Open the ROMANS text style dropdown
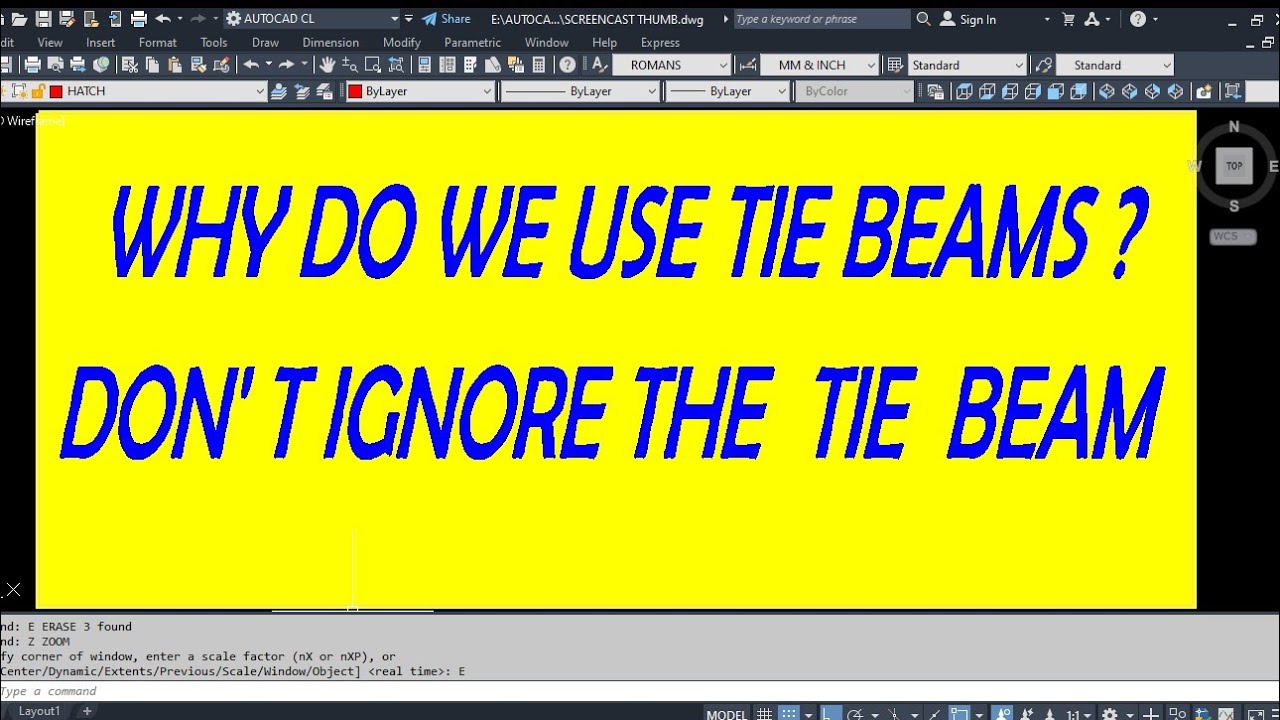Screen dimensions: 1280x720 click(x=723, y=65)
